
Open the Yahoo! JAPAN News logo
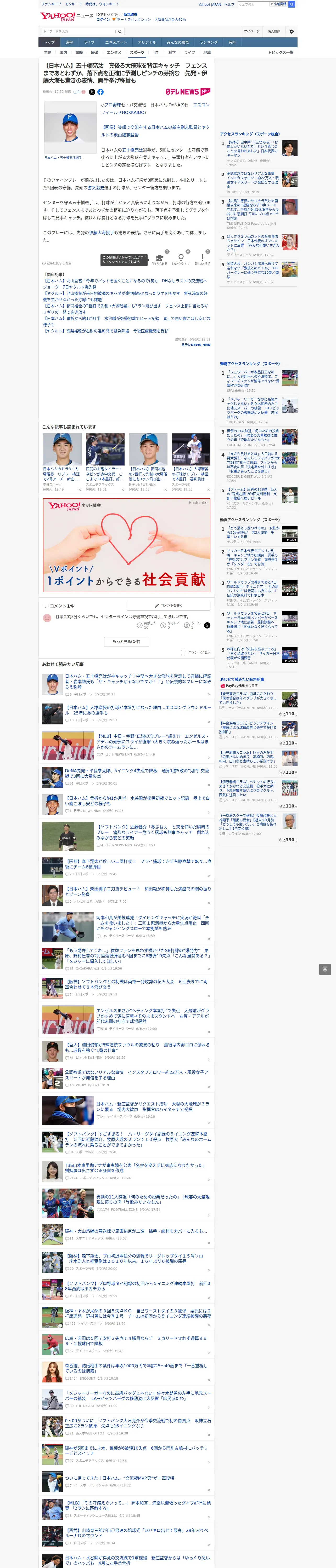66,16
